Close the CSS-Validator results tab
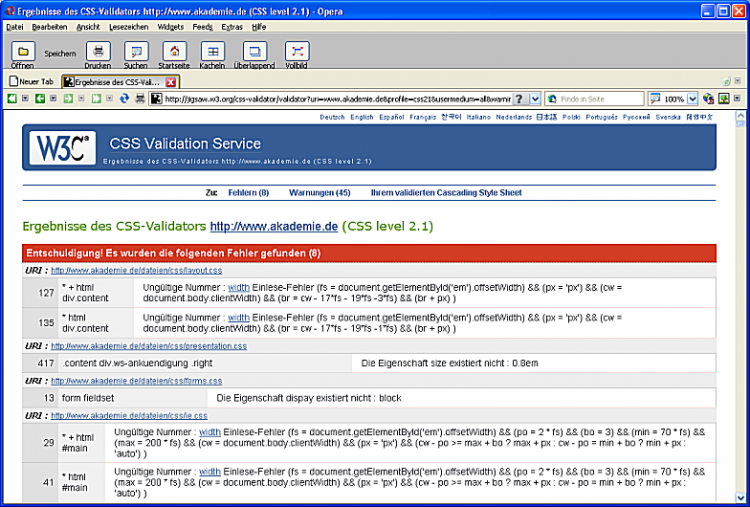750x507 pixels. 171,81
